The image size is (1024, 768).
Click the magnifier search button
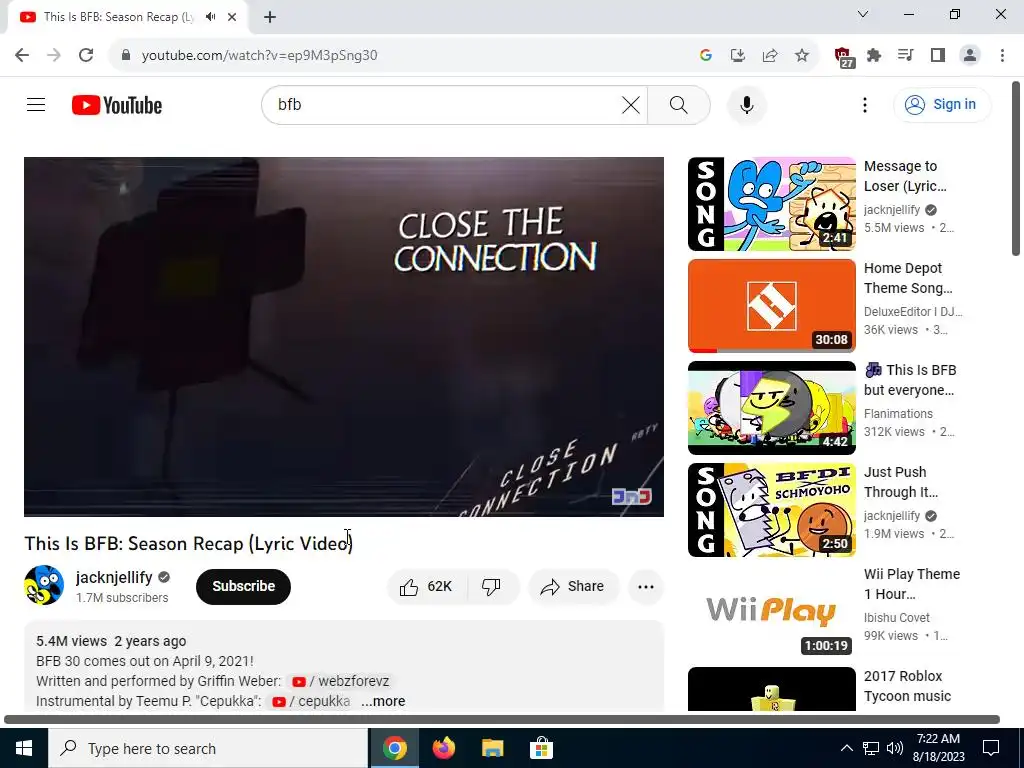pos(679,105)
